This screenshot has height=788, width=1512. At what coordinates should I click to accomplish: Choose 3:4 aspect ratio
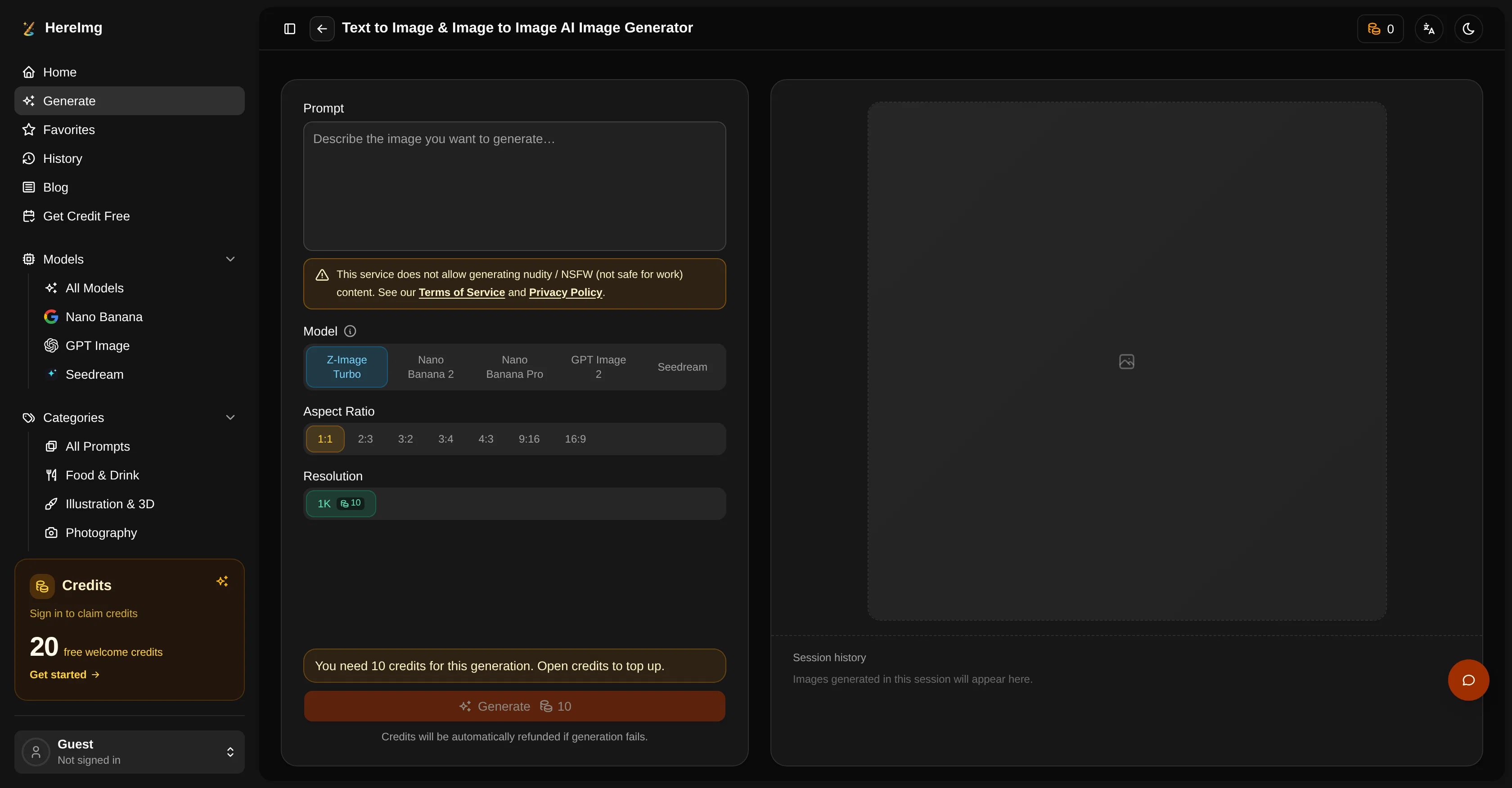[x=445, y=439]
